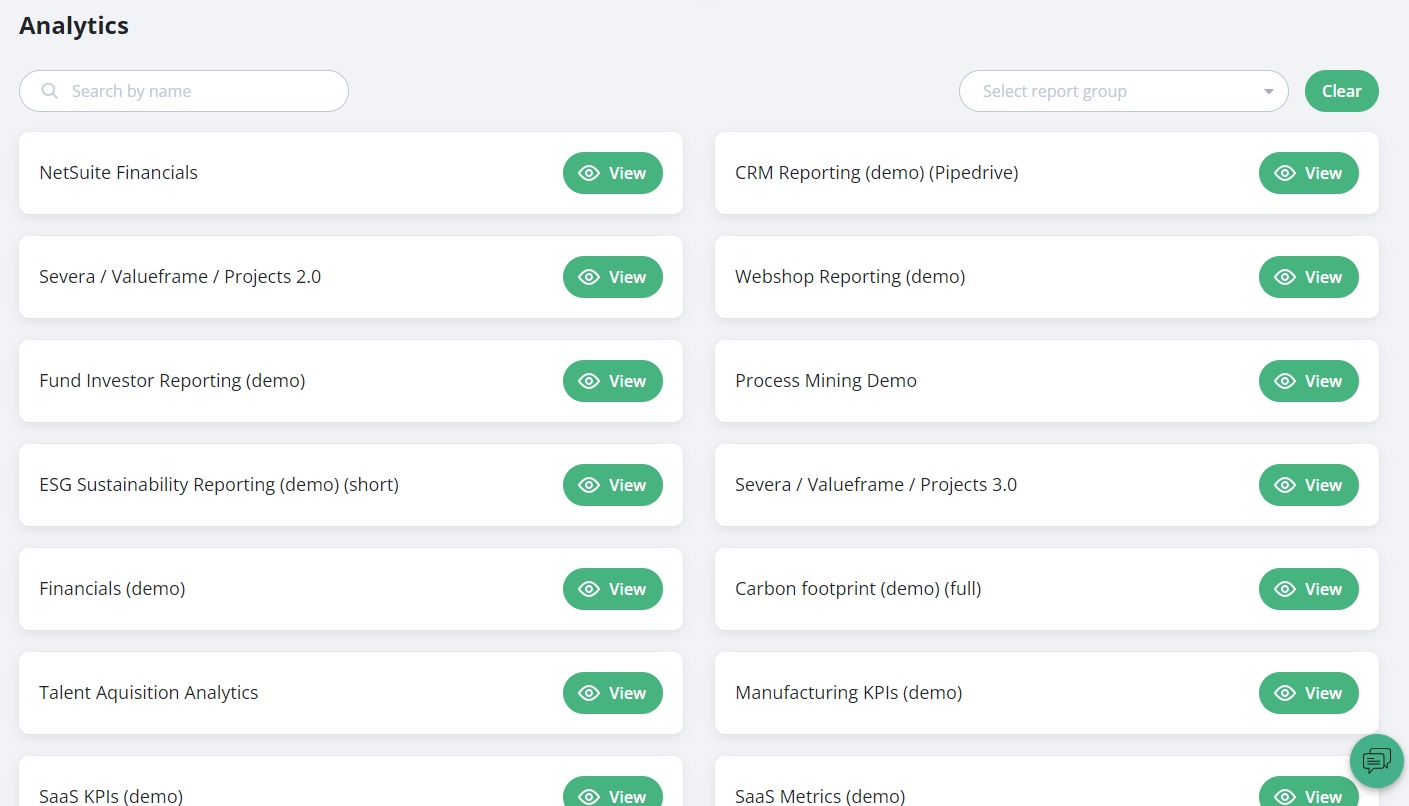
Task: View Fund Investor Reporting (demo) report
Action: pos(612,381)
